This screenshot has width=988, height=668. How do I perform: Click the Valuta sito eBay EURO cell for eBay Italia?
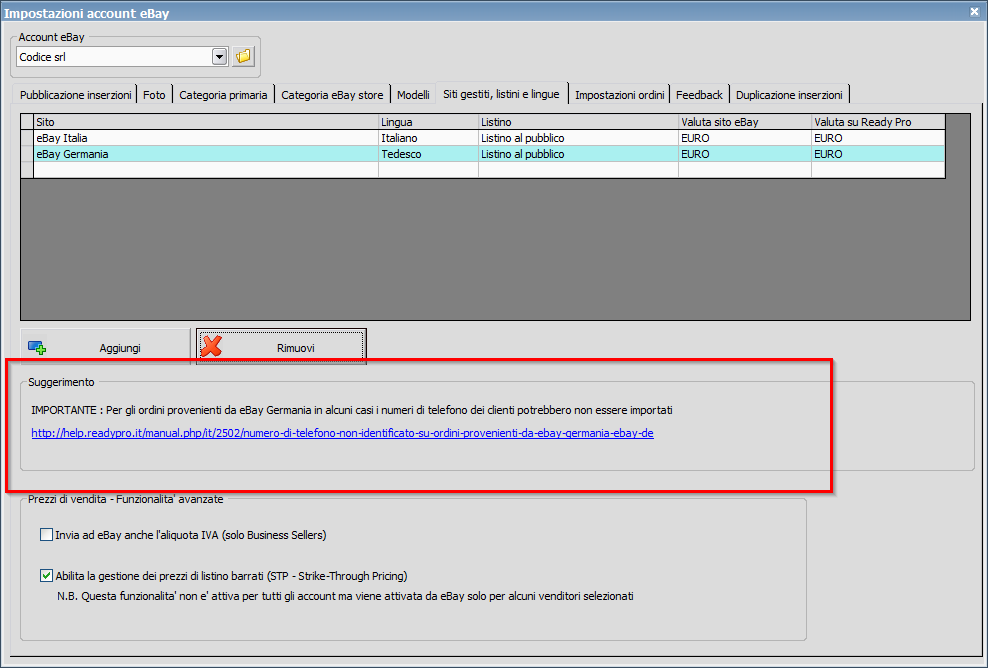click(x=745, y=138)
